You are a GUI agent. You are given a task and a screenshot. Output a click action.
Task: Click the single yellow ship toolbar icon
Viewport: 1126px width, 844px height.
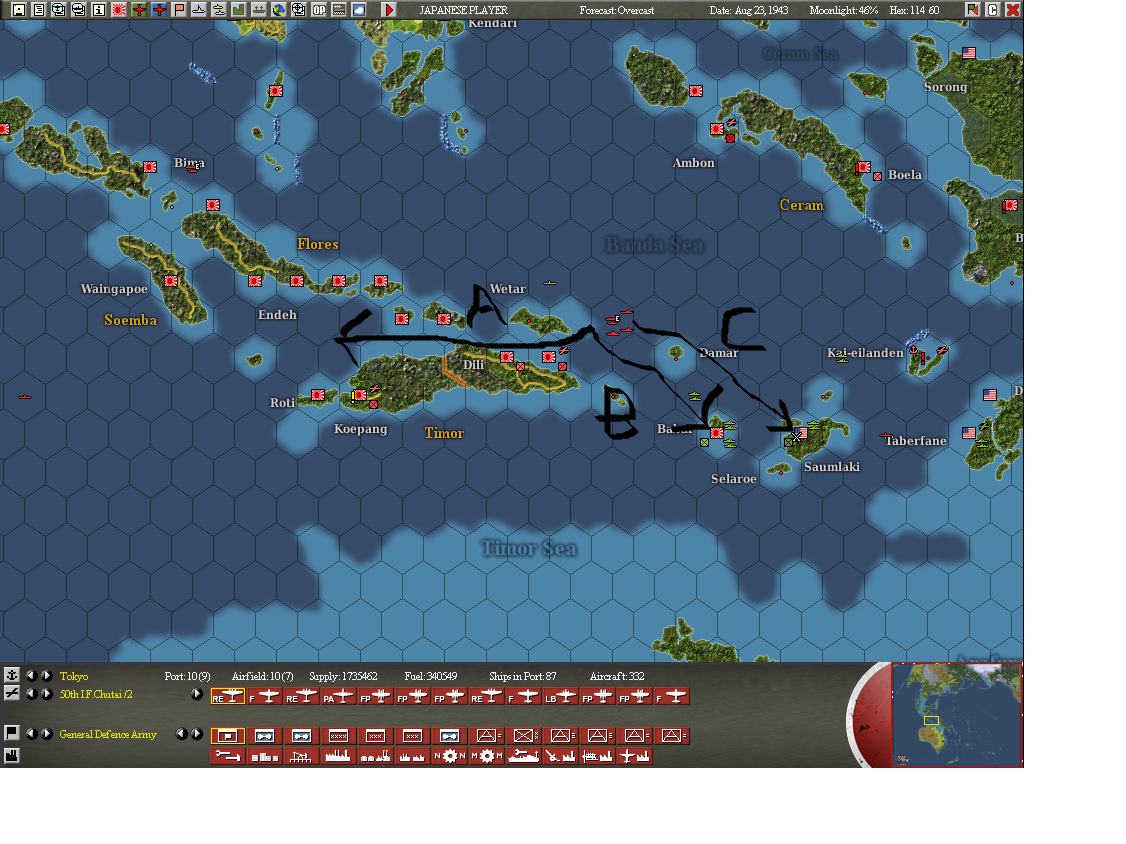click(x=199, y=10)
